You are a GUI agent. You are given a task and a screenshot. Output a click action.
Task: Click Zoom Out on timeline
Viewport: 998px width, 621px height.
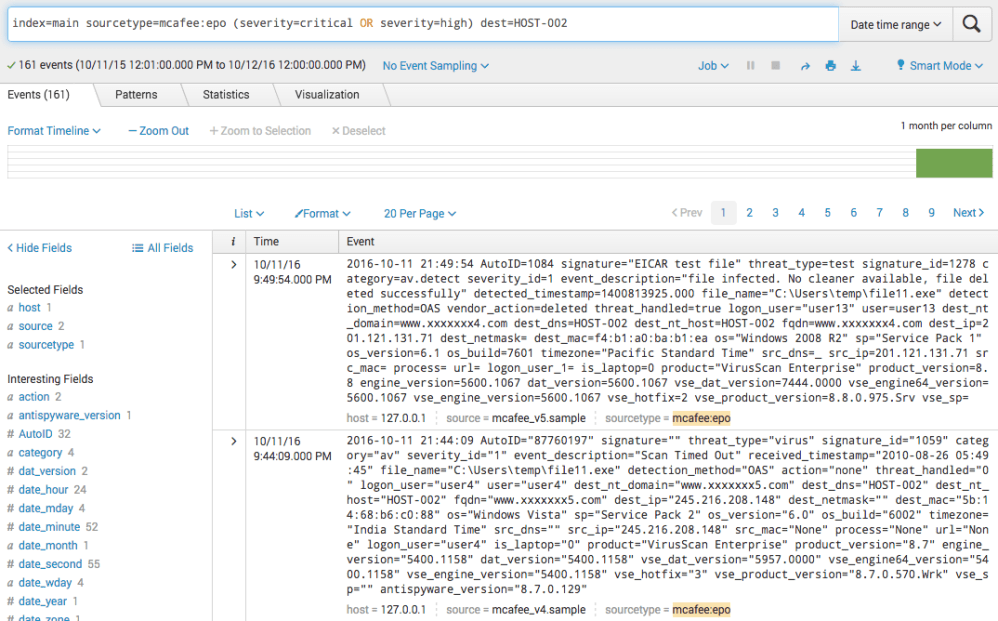pyautogui.click(x=158, y=131)
